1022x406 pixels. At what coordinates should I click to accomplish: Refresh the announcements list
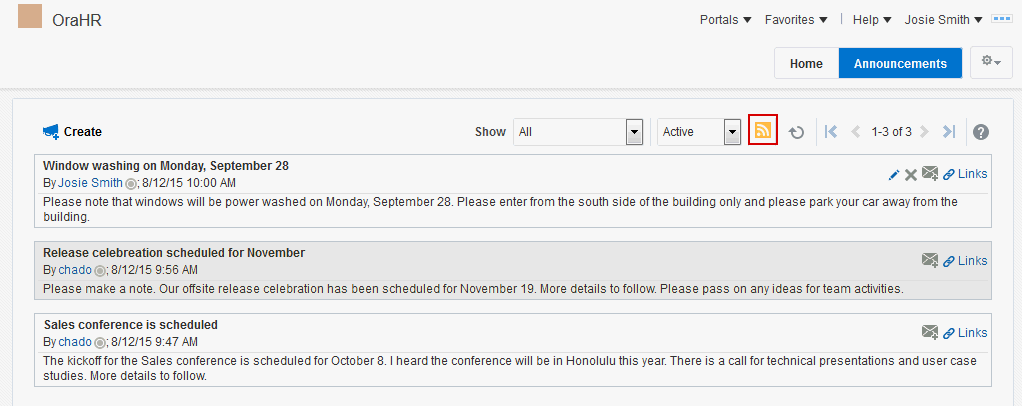(797, 132)
